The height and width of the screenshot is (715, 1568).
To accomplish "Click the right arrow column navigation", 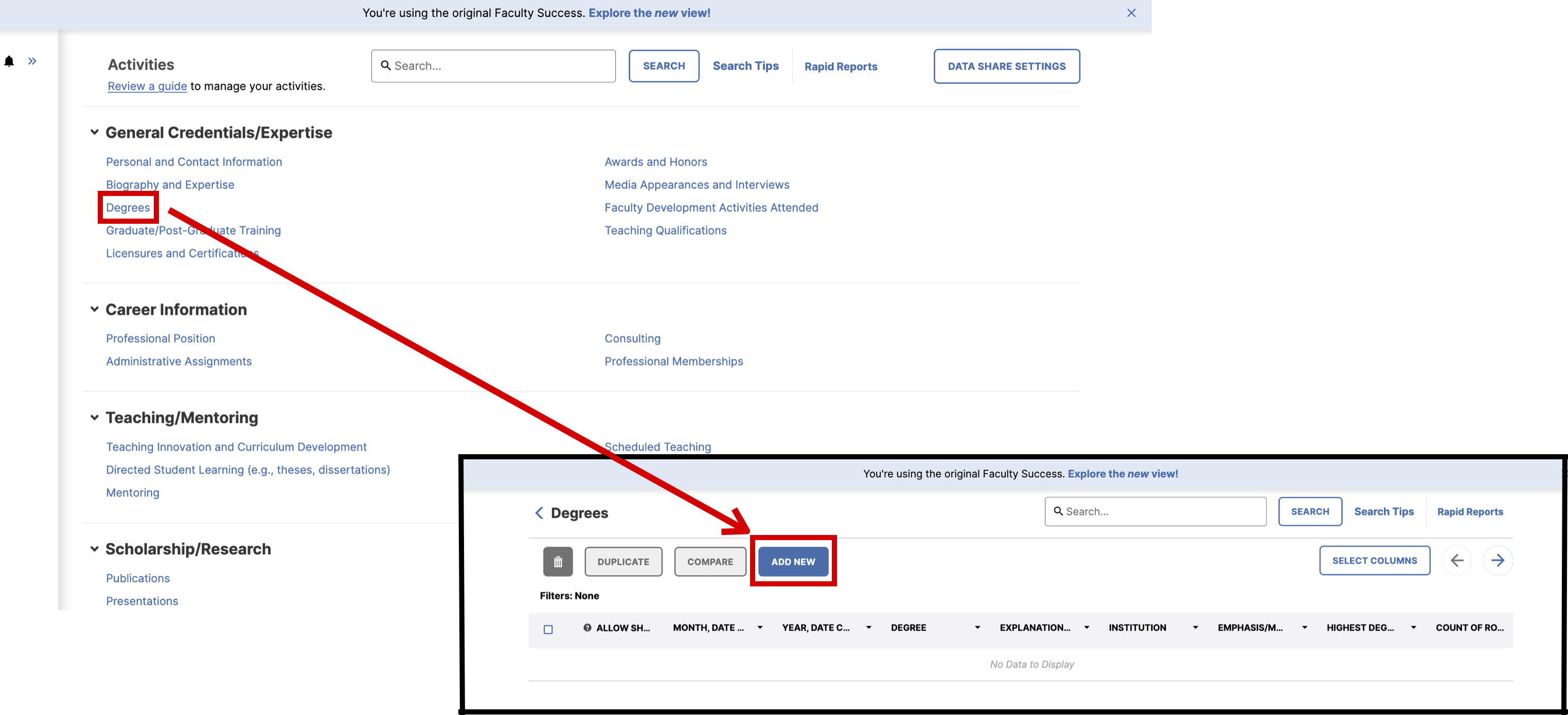I will coord(1498,561).
